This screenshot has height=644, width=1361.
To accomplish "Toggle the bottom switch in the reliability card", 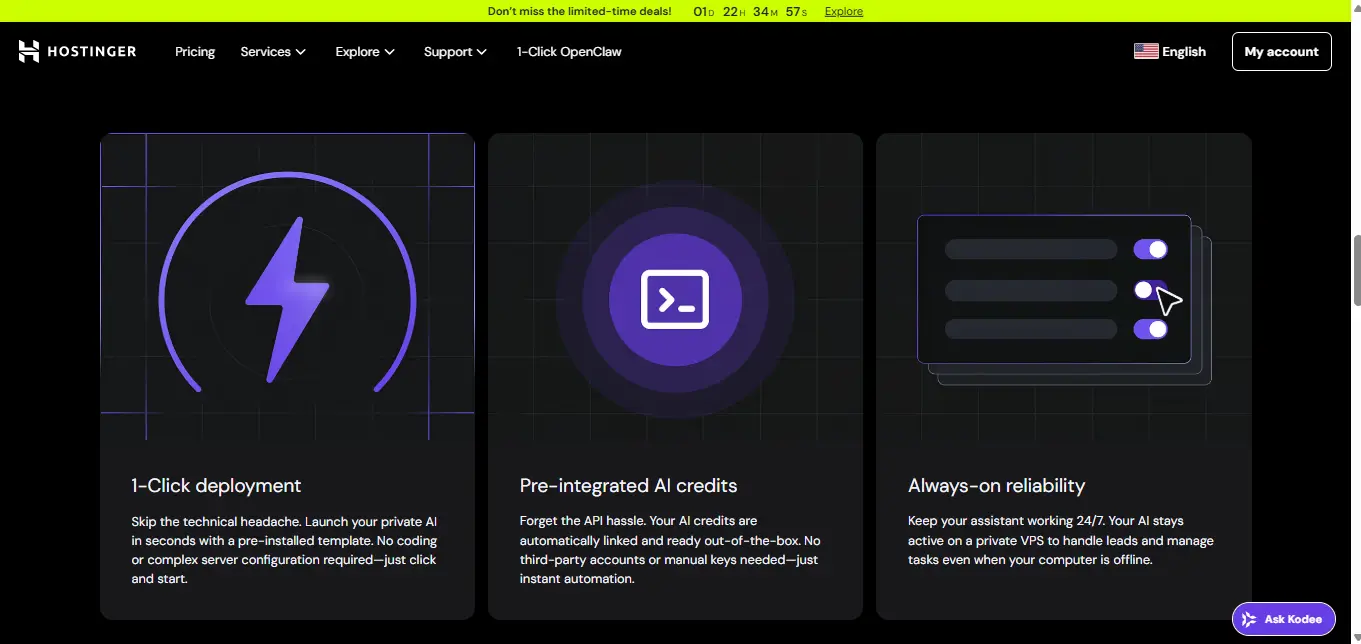I will (1150, 329).
